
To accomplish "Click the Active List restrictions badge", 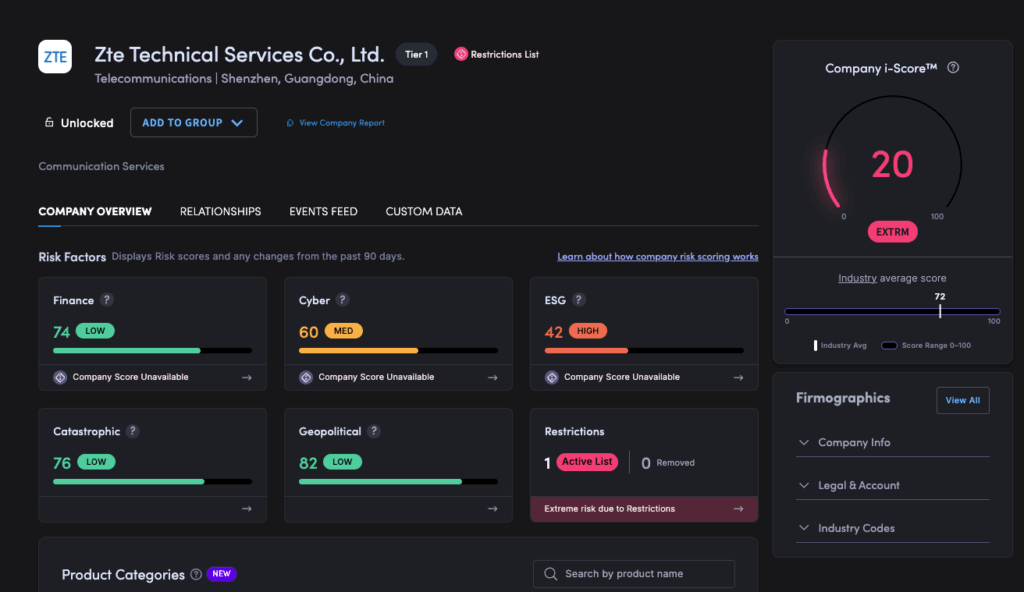I will pos(587,462).
